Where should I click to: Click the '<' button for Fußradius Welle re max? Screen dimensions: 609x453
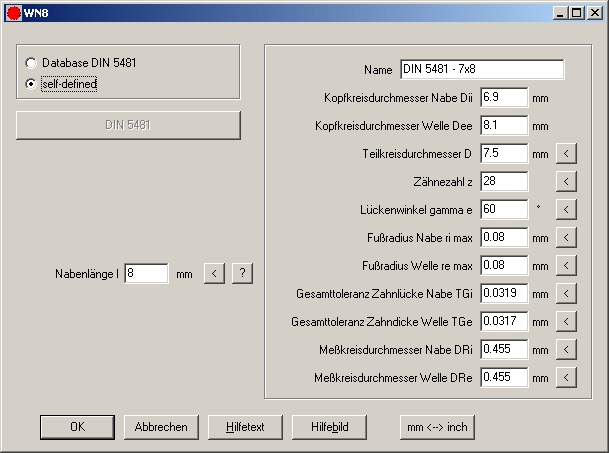[566, 266]
